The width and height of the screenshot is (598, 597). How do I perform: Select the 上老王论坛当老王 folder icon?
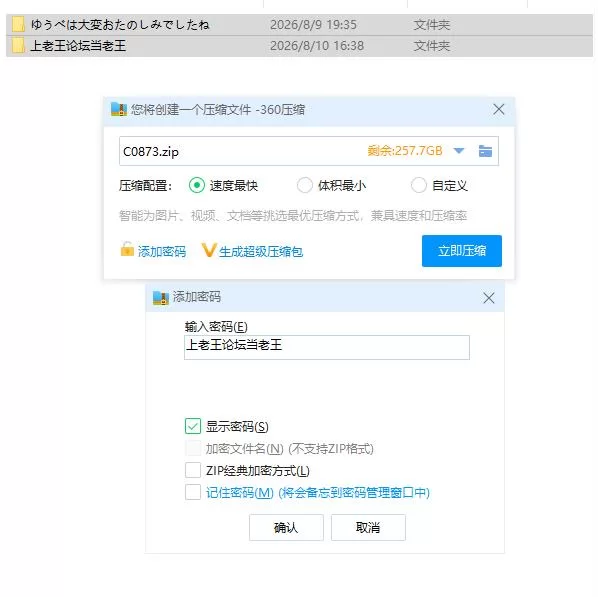18,45
